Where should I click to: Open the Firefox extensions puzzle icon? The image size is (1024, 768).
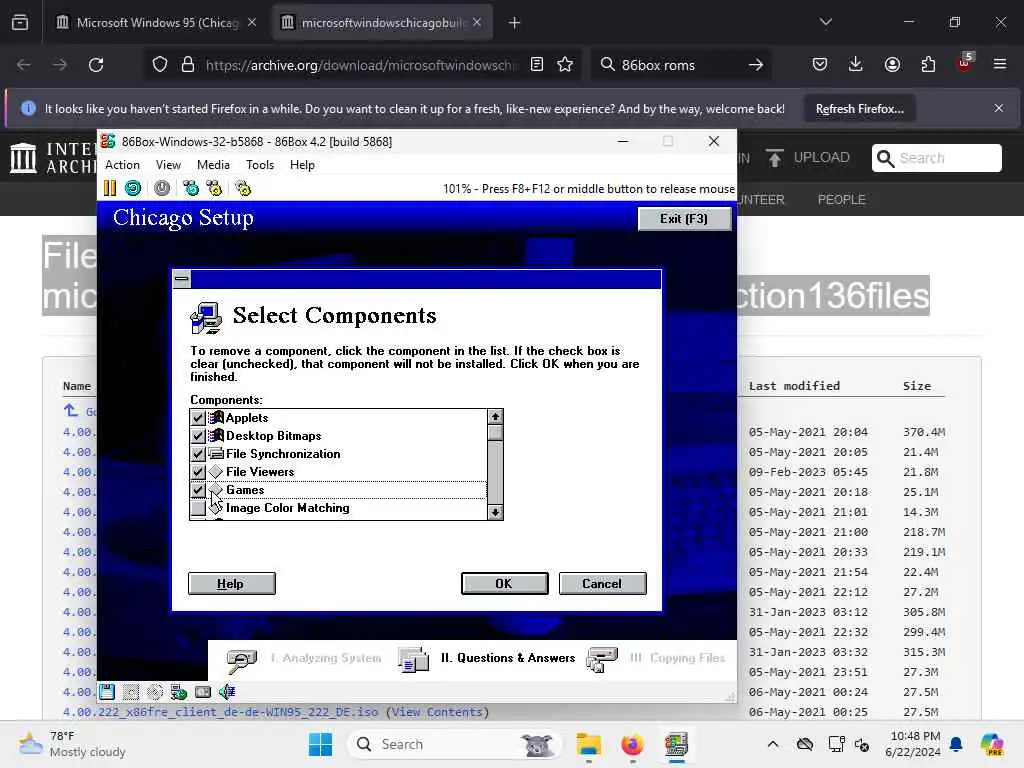coord(928,65)
